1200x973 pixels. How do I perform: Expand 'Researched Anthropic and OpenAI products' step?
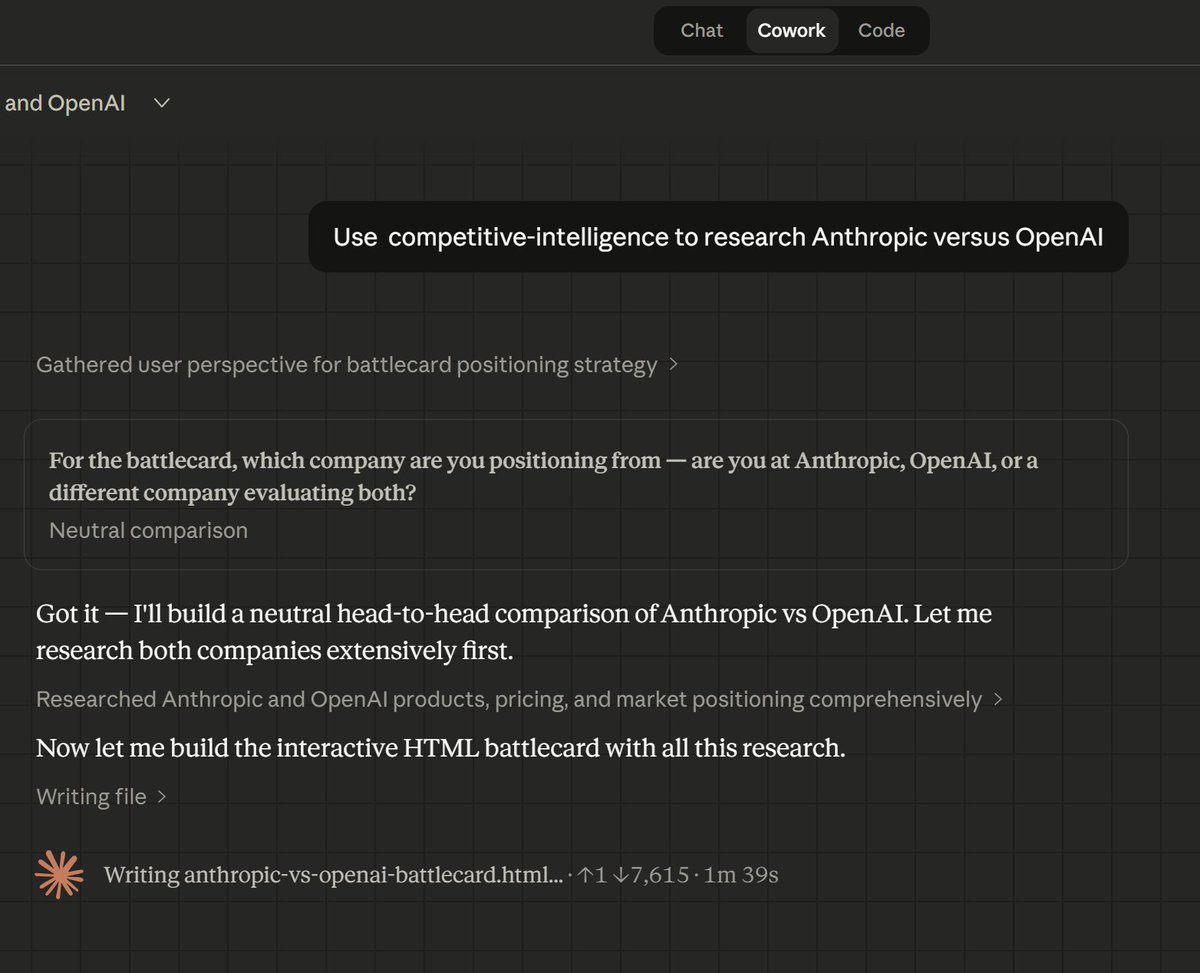tap(519, 699)
